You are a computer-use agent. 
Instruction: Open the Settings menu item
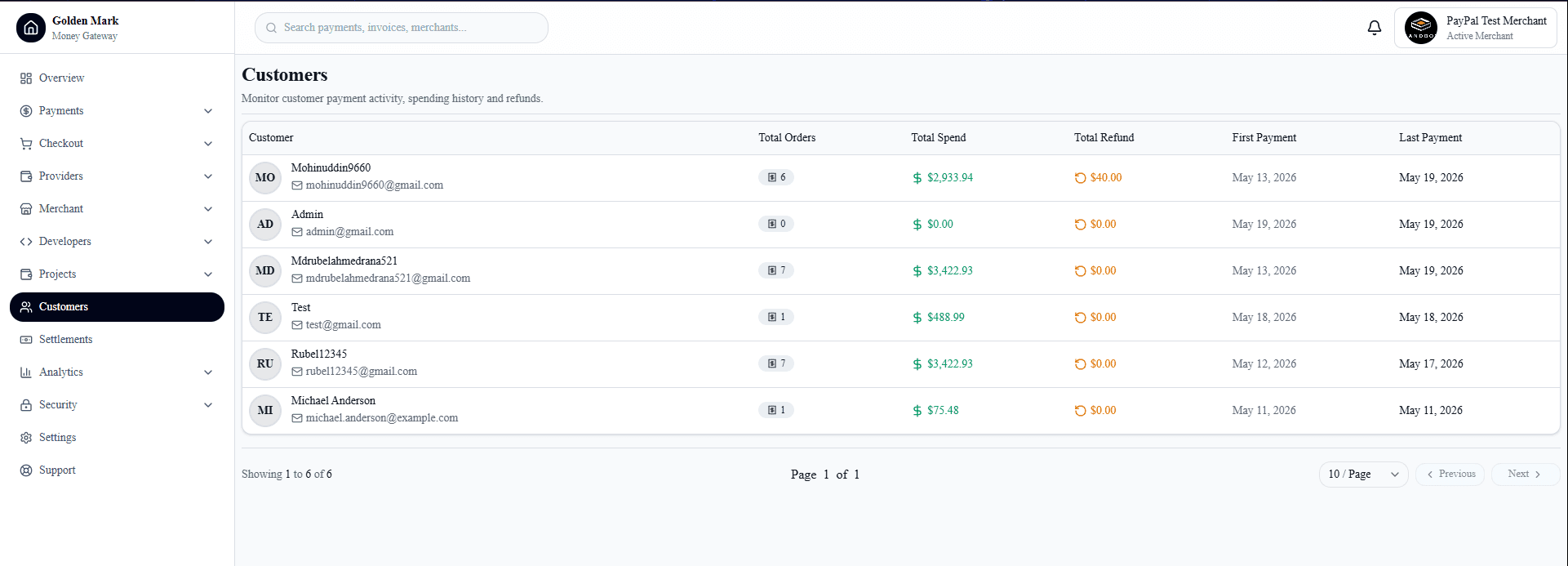point(117,438)
